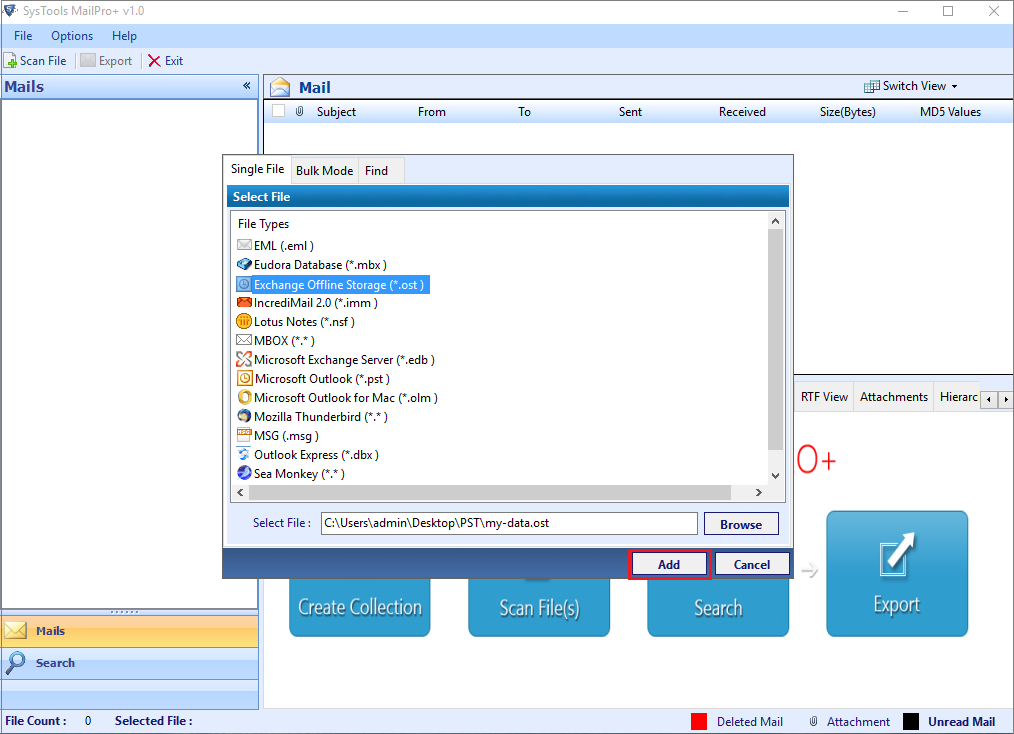1014x734 pixels.
Task: Select the MSG (.msg) icon
Action: point(244,435)
